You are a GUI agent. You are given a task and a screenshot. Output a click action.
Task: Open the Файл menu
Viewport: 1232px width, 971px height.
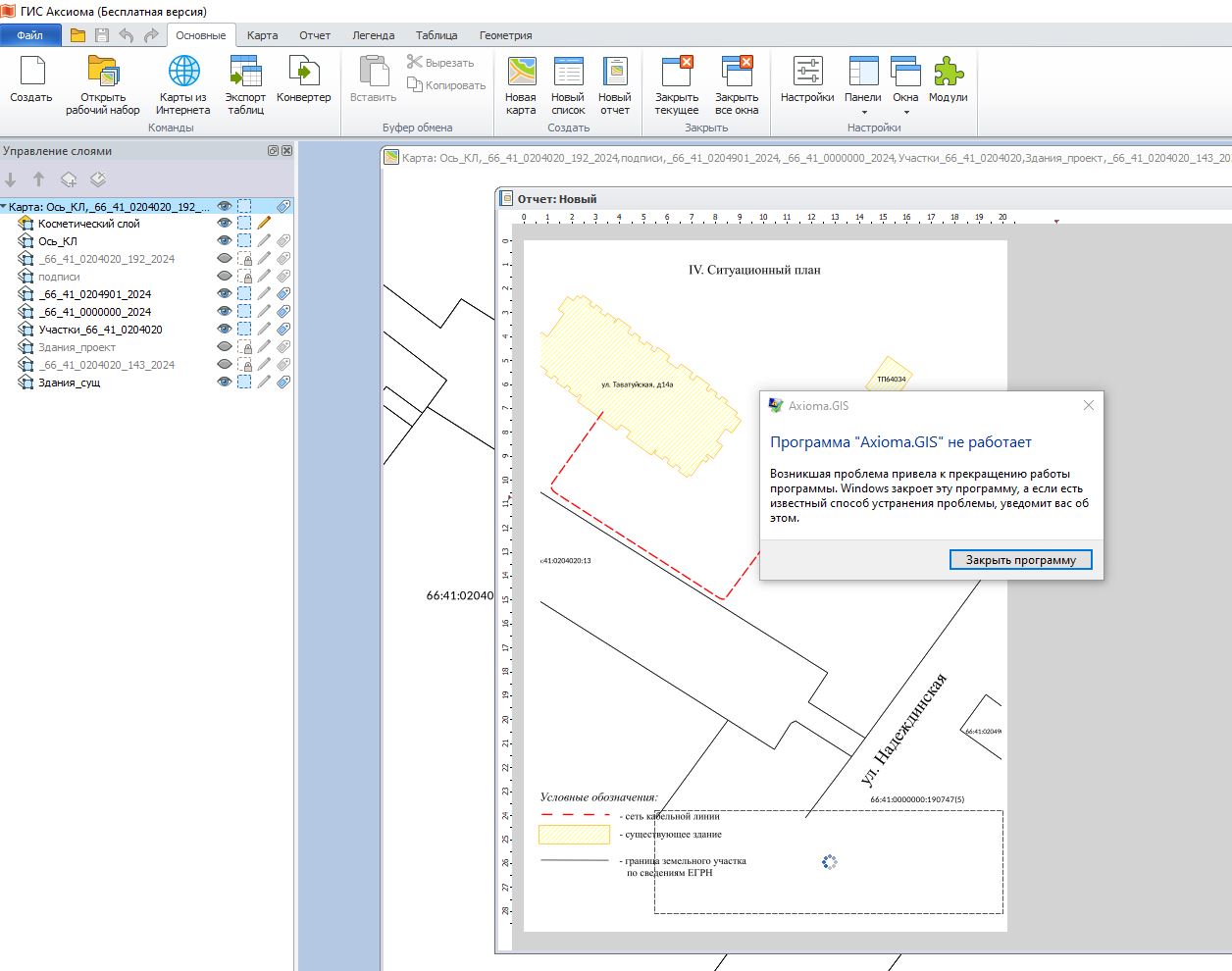[30, 35]
